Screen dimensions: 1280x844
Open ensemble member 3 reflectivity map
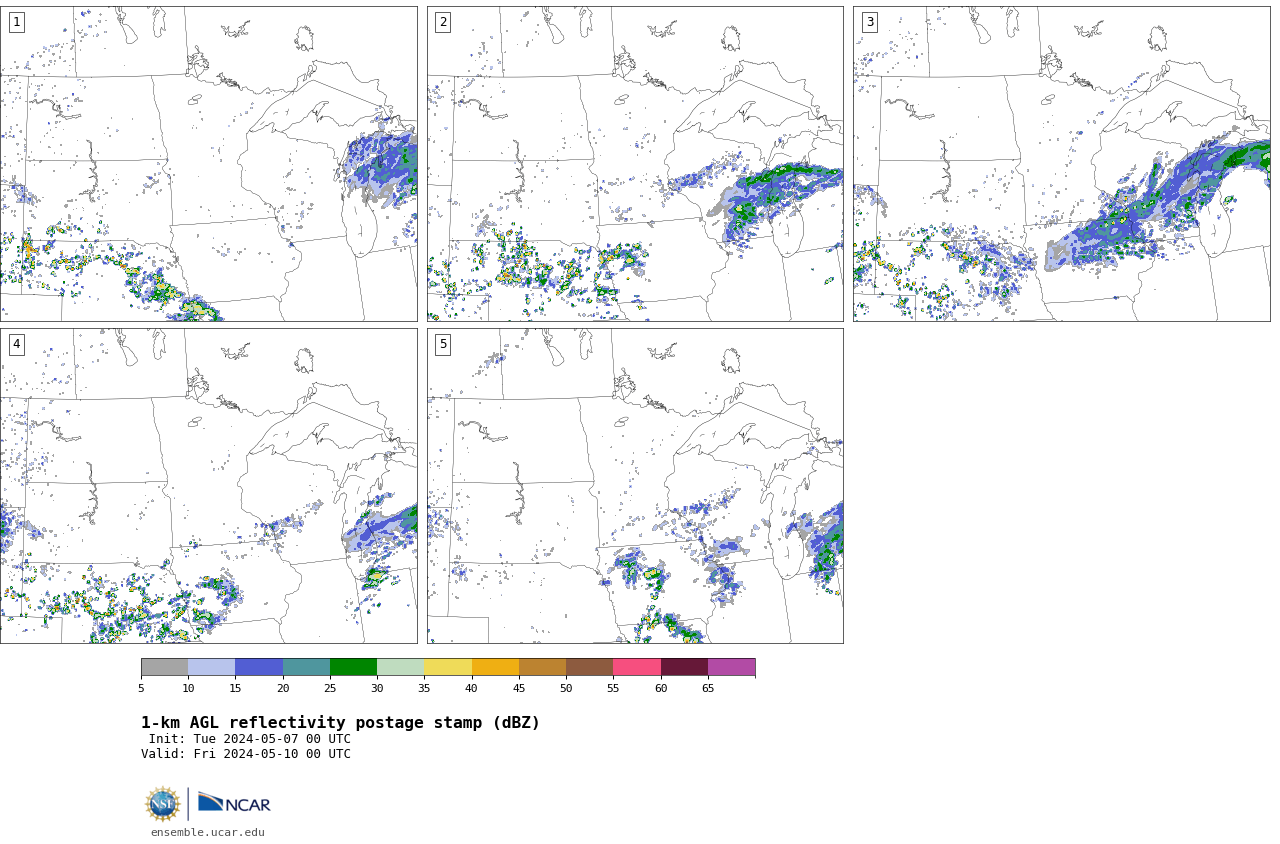point(1062,164)
